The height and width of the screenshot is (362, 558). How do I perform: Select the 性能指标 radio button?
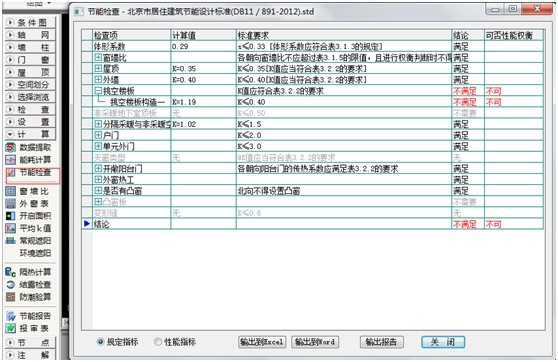(x=158, y=342)
